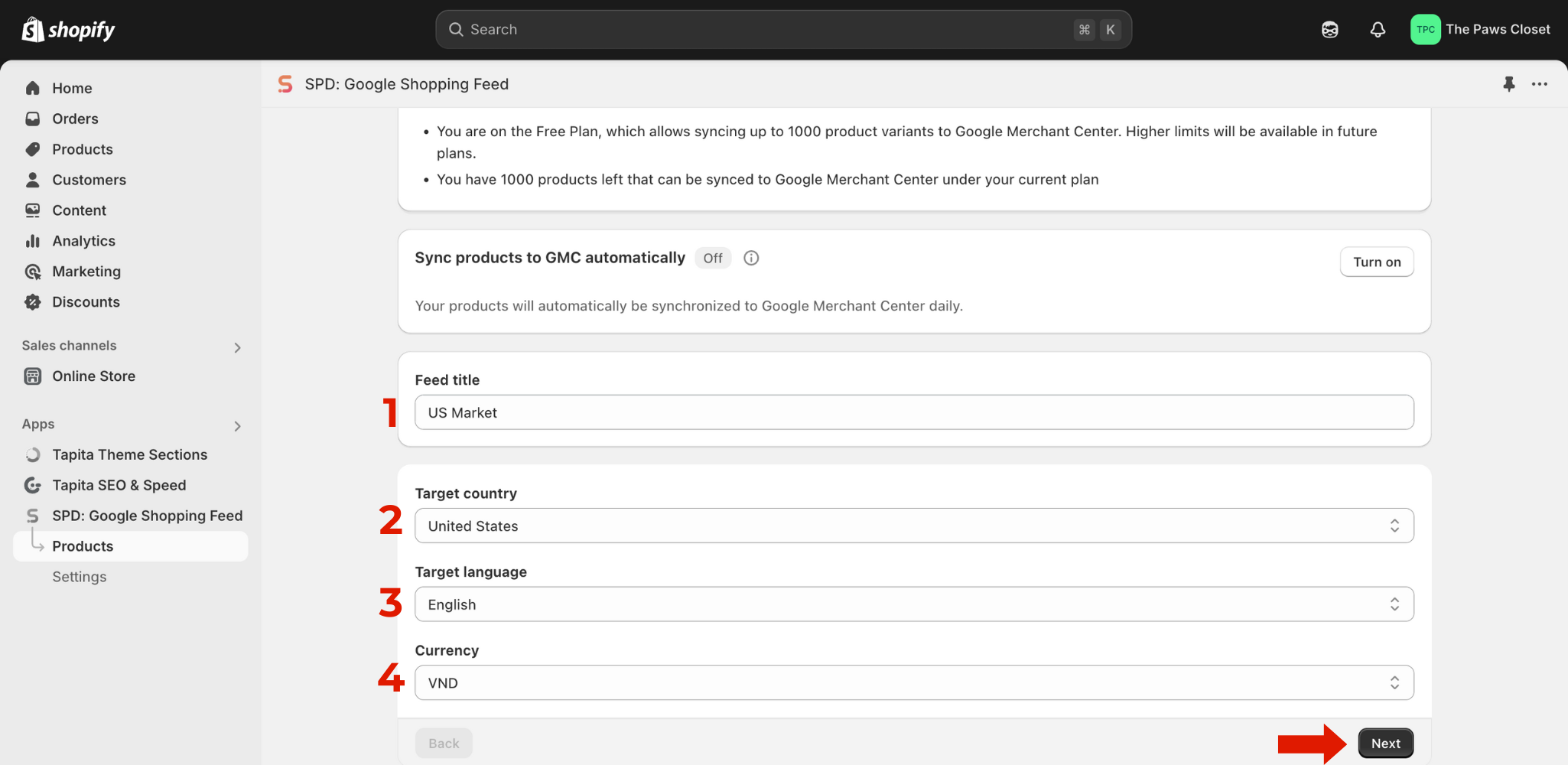Click the Discounts badge icon

[x=33, y=302]
